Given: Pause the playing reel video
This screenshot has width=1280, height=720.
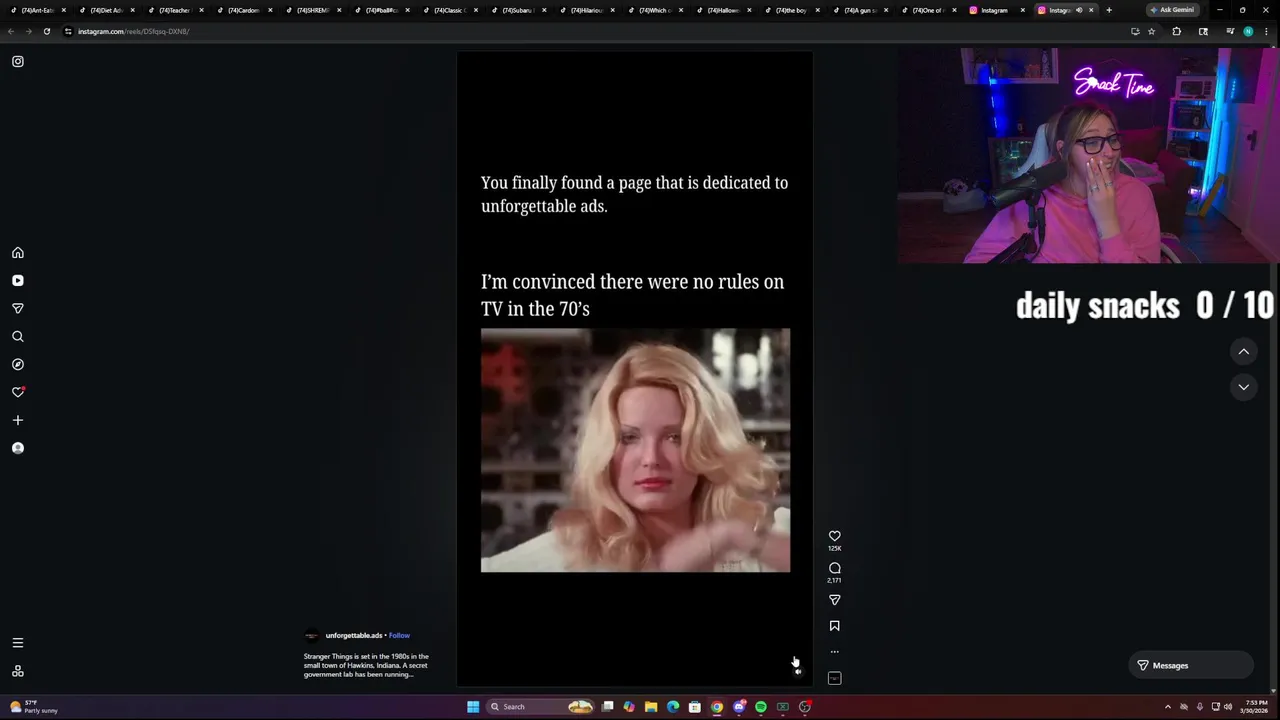Looking at the screenshot, I should 635,370.
